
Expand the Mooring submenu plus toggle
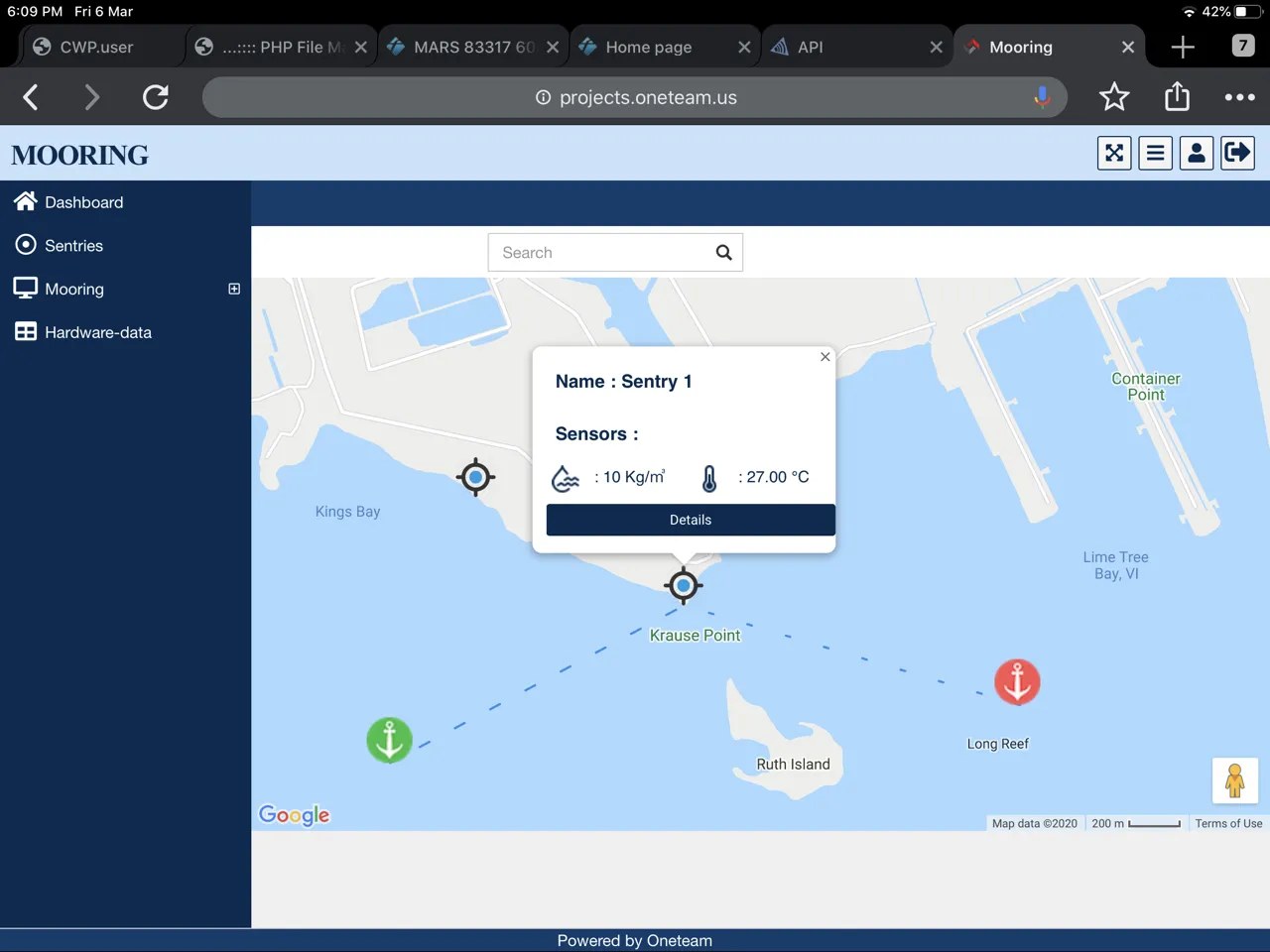pos(234,289)
